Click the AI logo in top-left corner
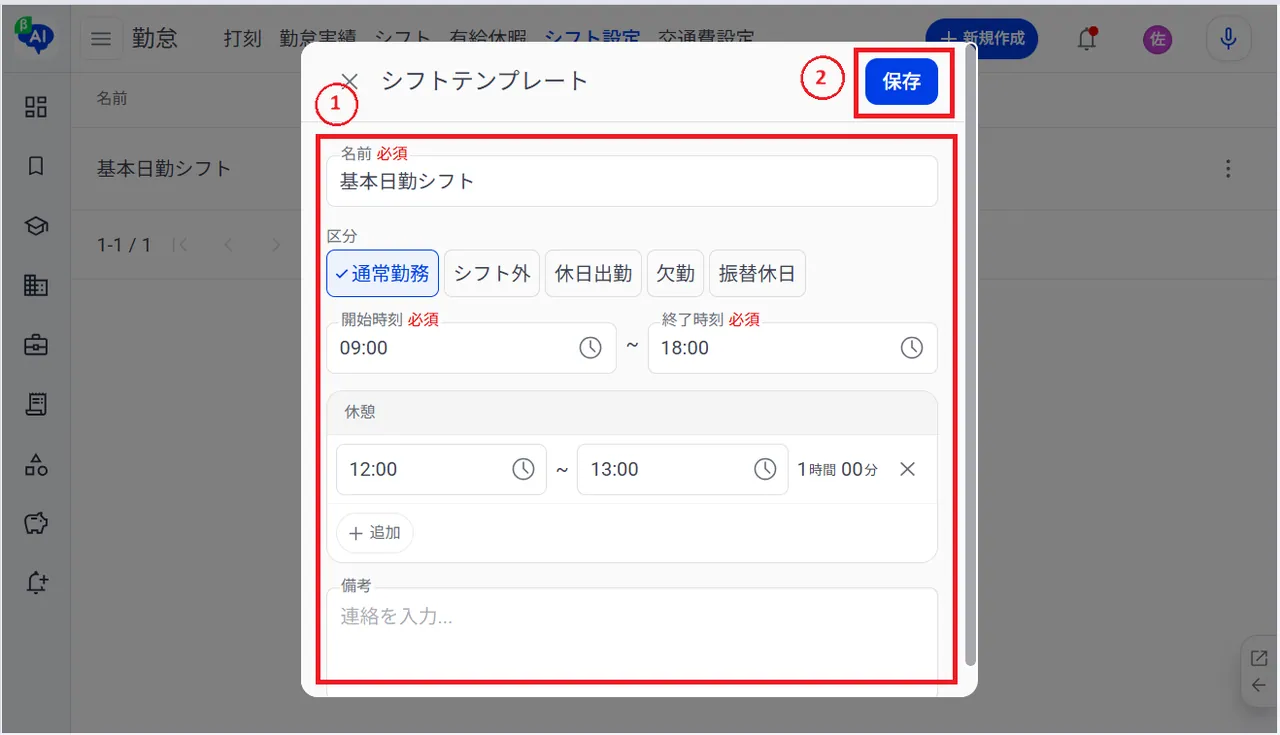1280x735 pixels. (35, 37)
